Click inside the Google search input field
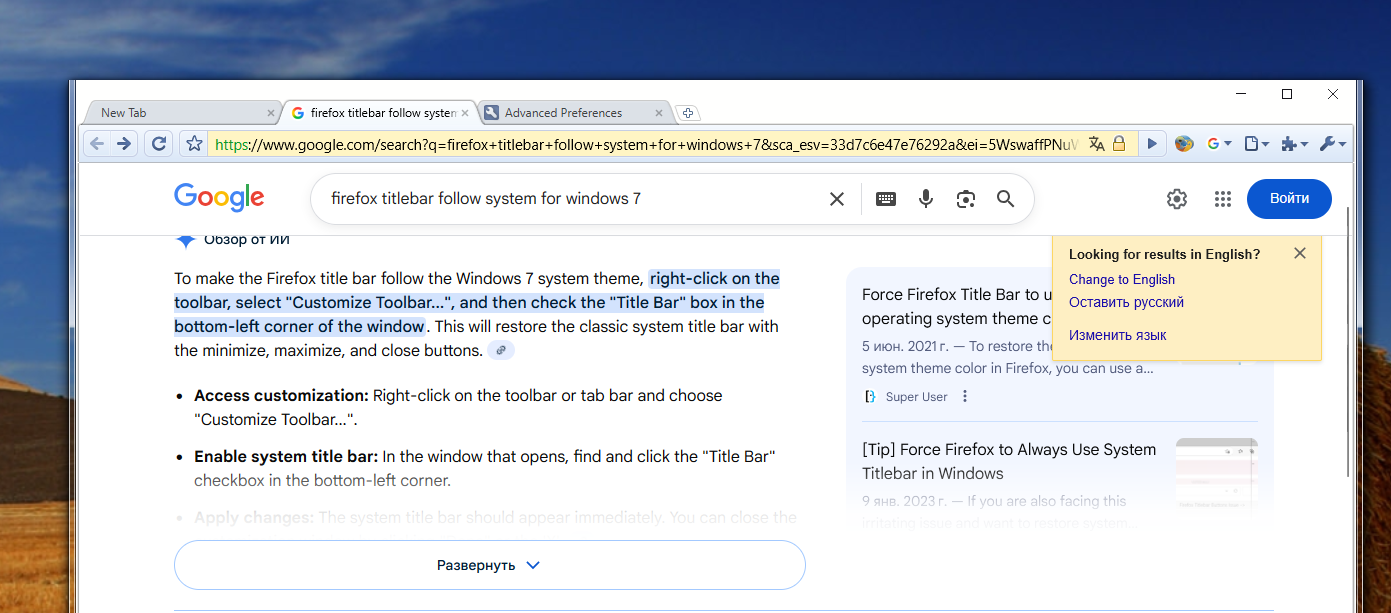The width and height of the screenshot is (1391, 613). pos(570,199)
